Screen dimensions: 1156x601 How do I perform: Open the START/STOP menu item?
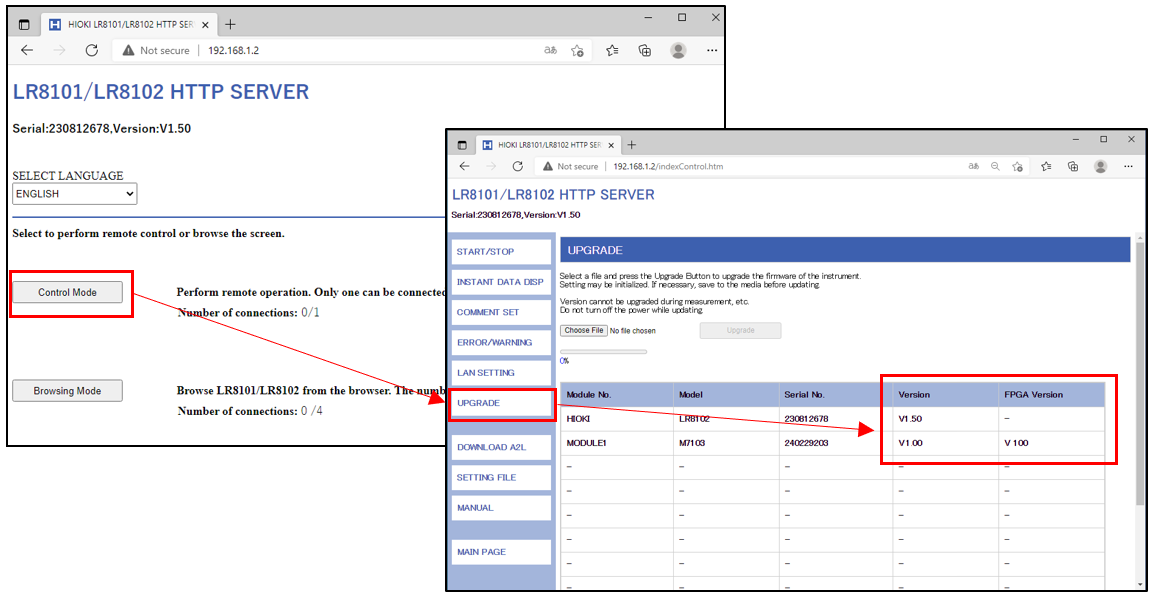point(501,251)
